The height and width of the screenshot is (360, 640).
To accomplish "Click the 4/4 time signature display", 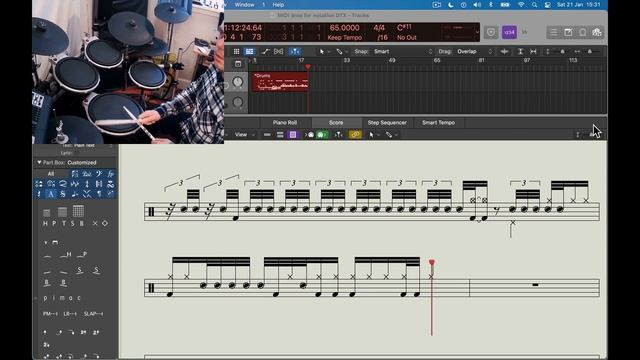I will [x=379, y=28].
